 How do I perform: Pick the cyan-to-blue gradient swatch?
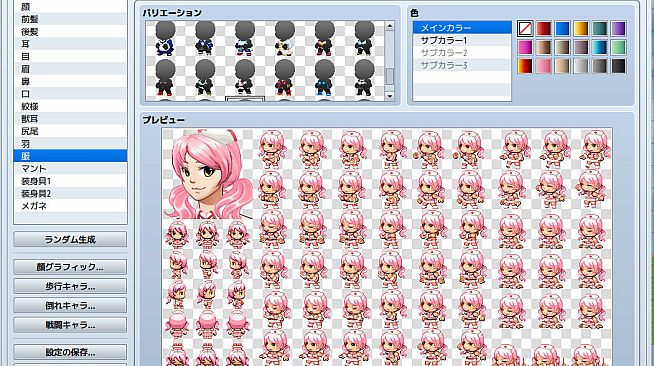pyautogui.click(x=600, y=47)
